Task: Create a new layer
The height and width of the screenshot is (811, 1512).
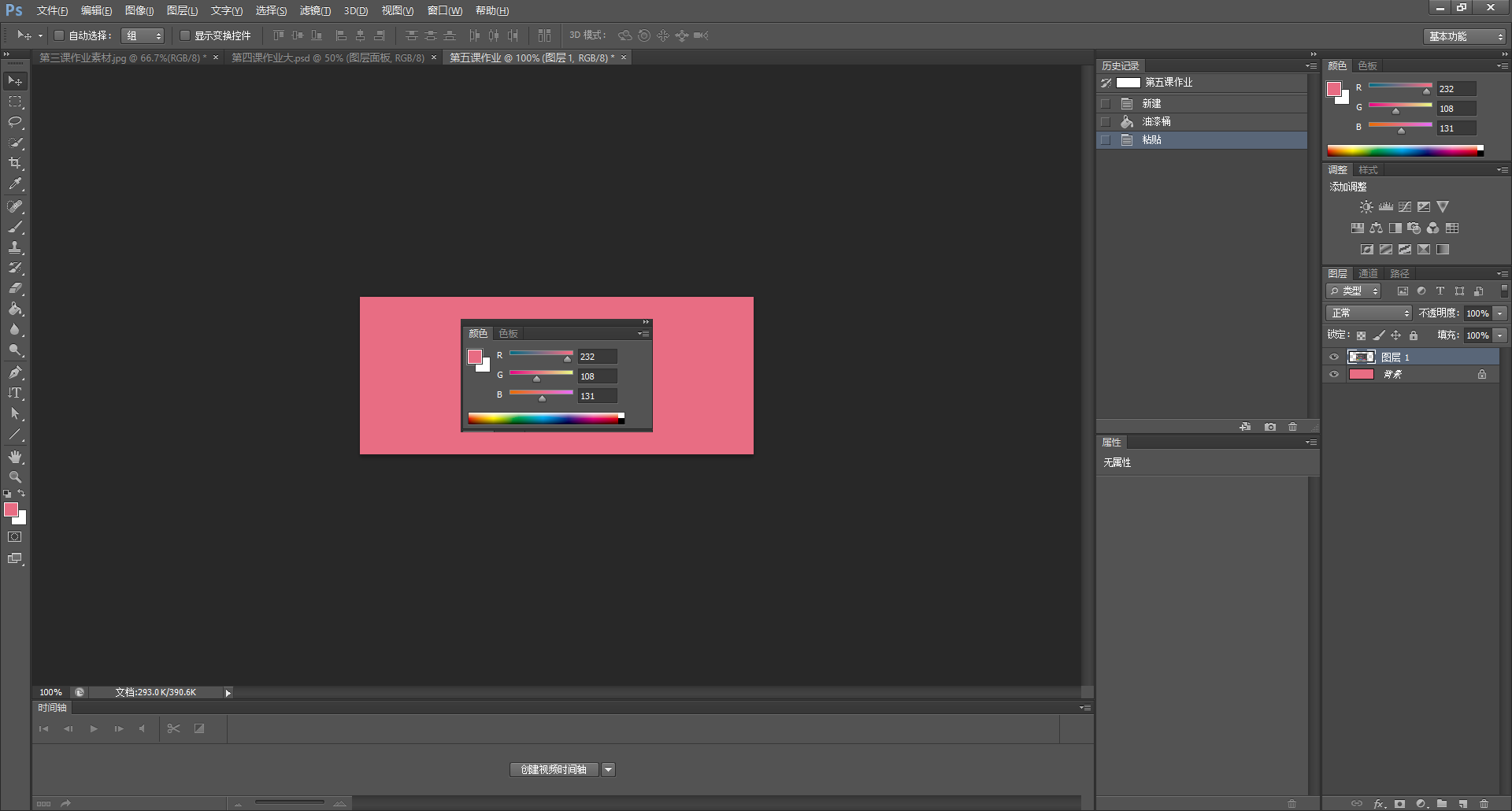Action: (x=1463, y=804)
